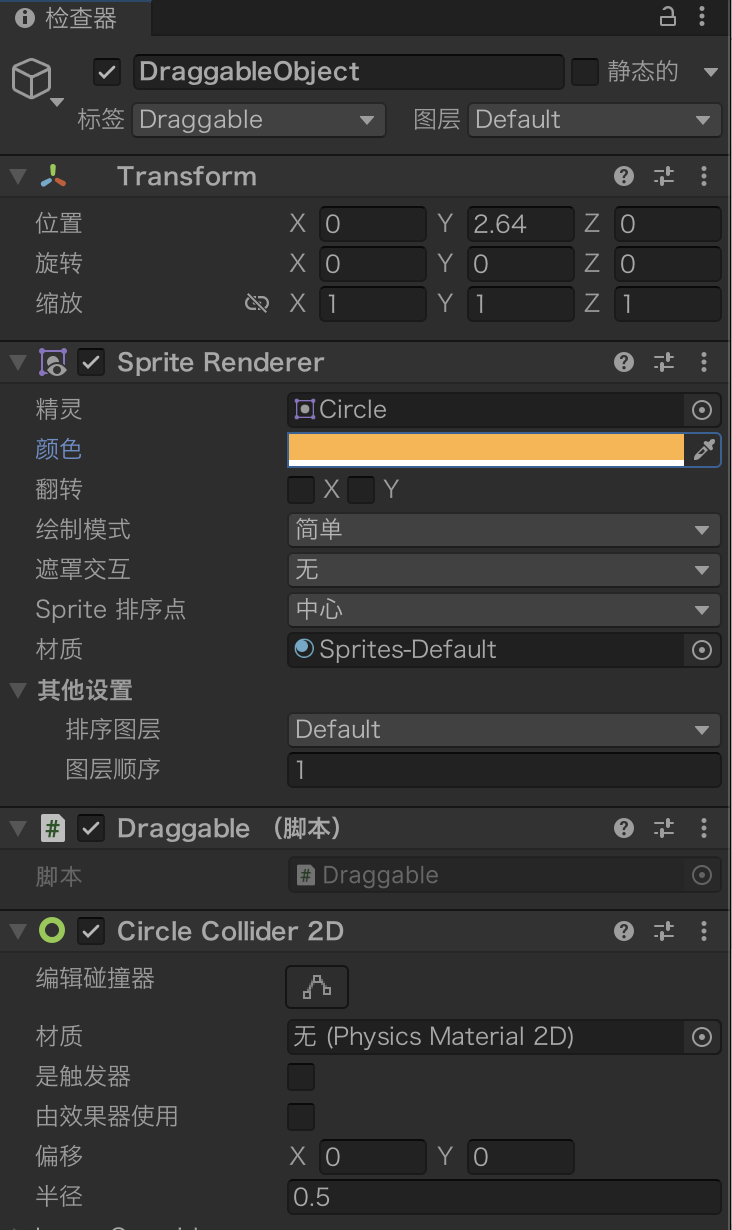This screenshot has width=732, height=1230.
Task: Open the Default layer (图层) dropdown
Action: coord(594,120)
